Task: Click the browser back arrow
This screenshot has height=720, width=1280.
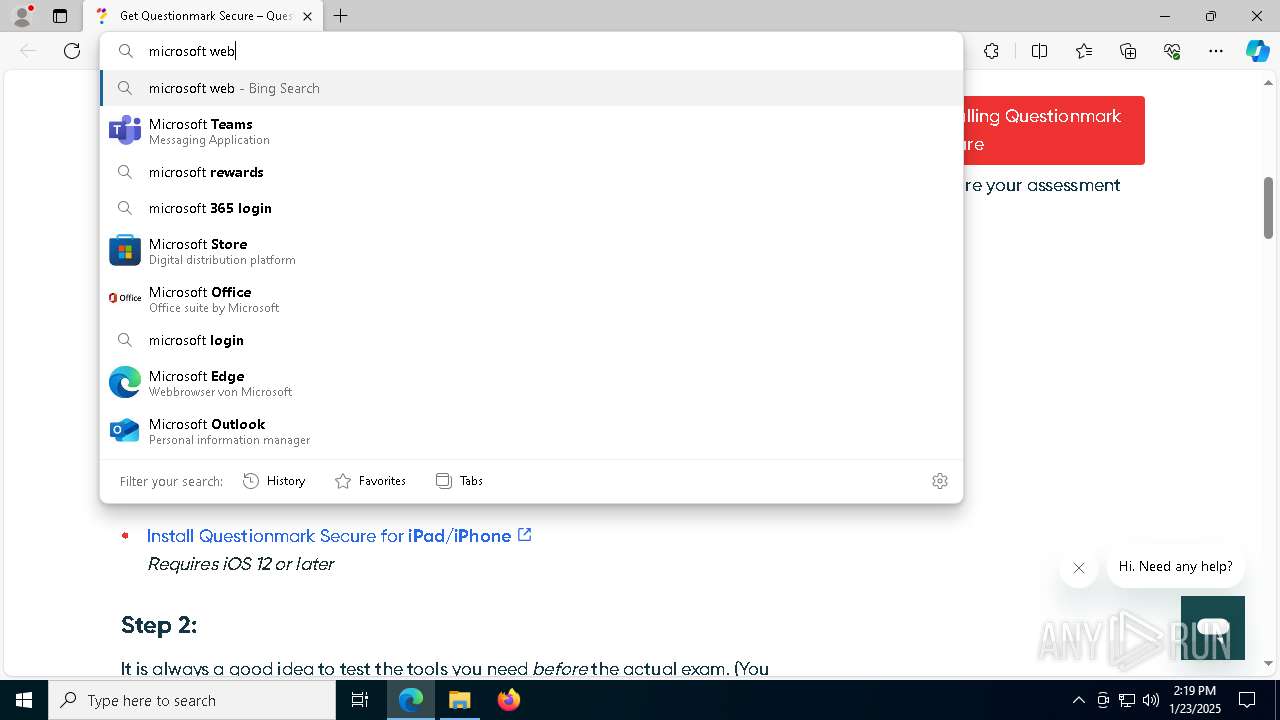Action: tap(28, 51)
